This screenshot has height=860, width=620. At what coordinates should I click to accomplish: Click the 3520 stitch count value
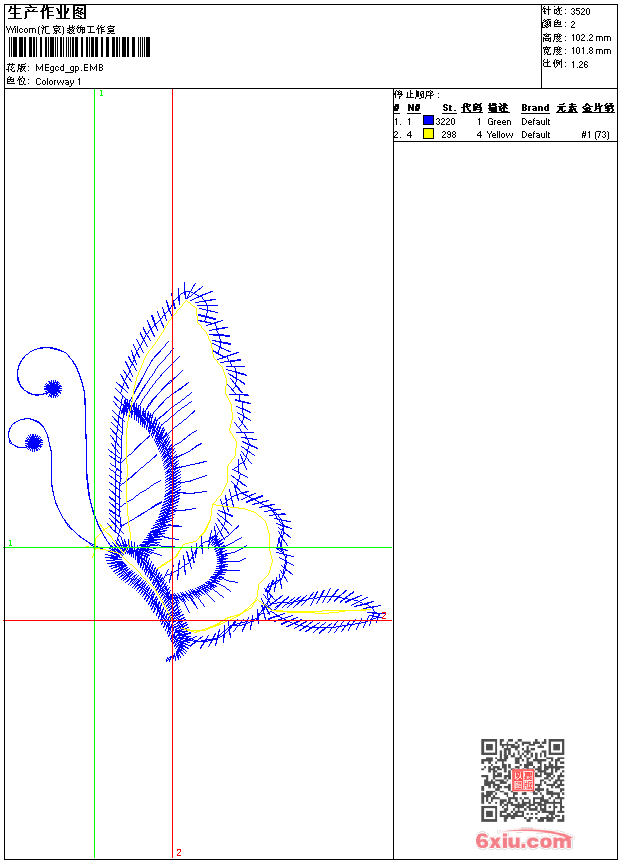[580, 11]
